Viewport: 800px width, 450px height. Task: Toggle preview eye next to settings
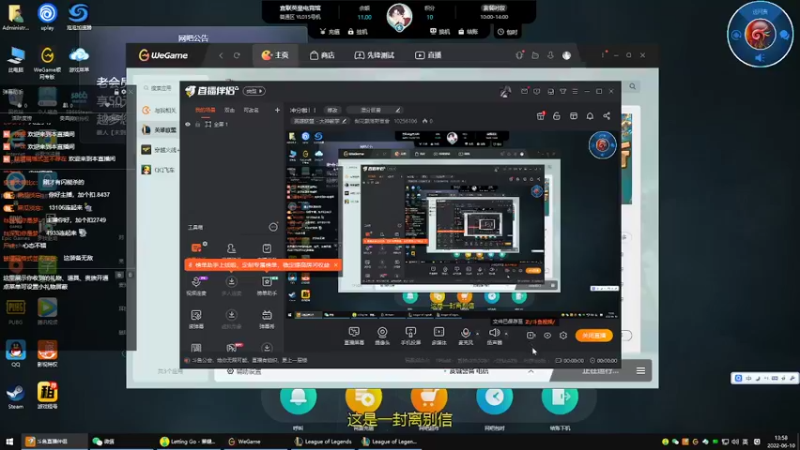pos(547,335)
